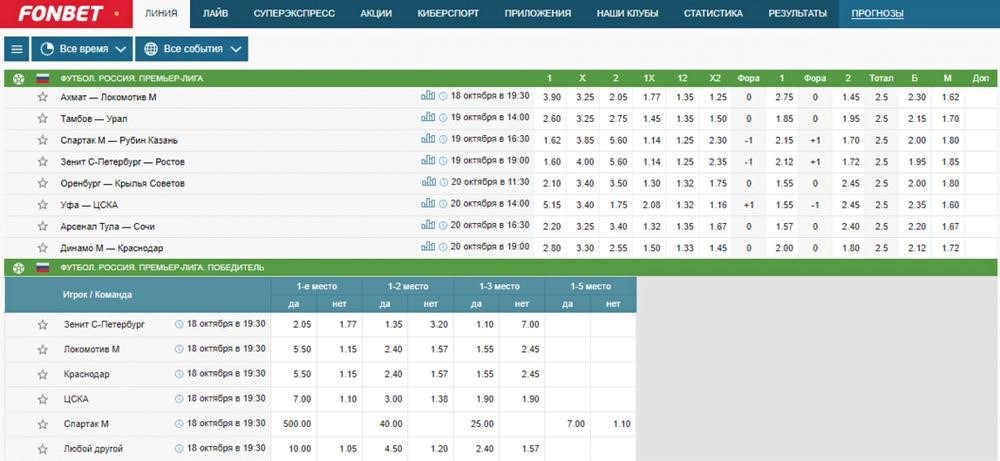Click the pie-chart time icon in Все время filter

coord(47,49)
